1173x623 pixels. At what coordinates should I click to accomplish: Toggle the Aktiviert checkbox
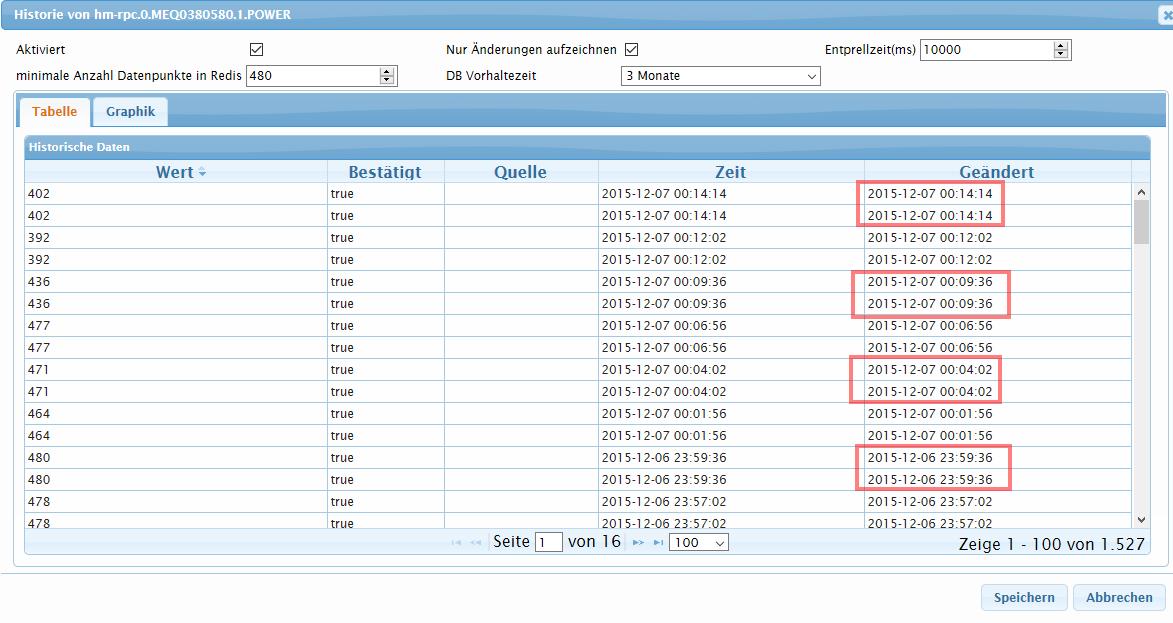point(257,49)
